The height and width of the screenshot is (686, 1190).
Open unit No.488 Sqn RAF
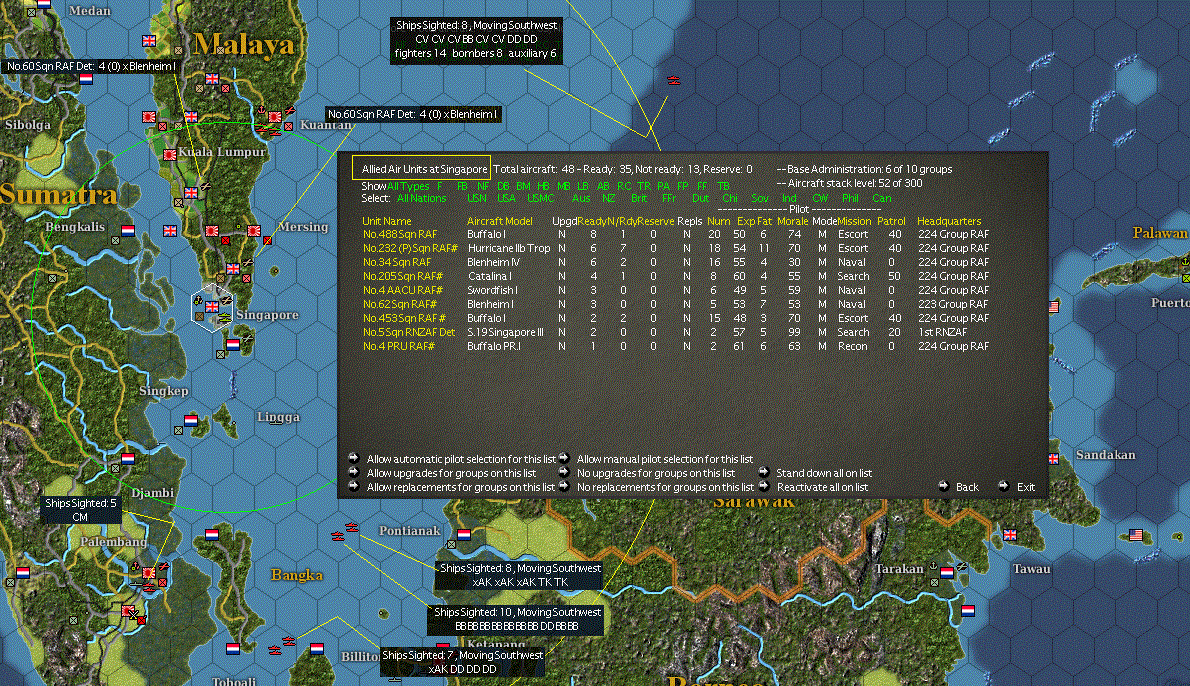[400, 234]
